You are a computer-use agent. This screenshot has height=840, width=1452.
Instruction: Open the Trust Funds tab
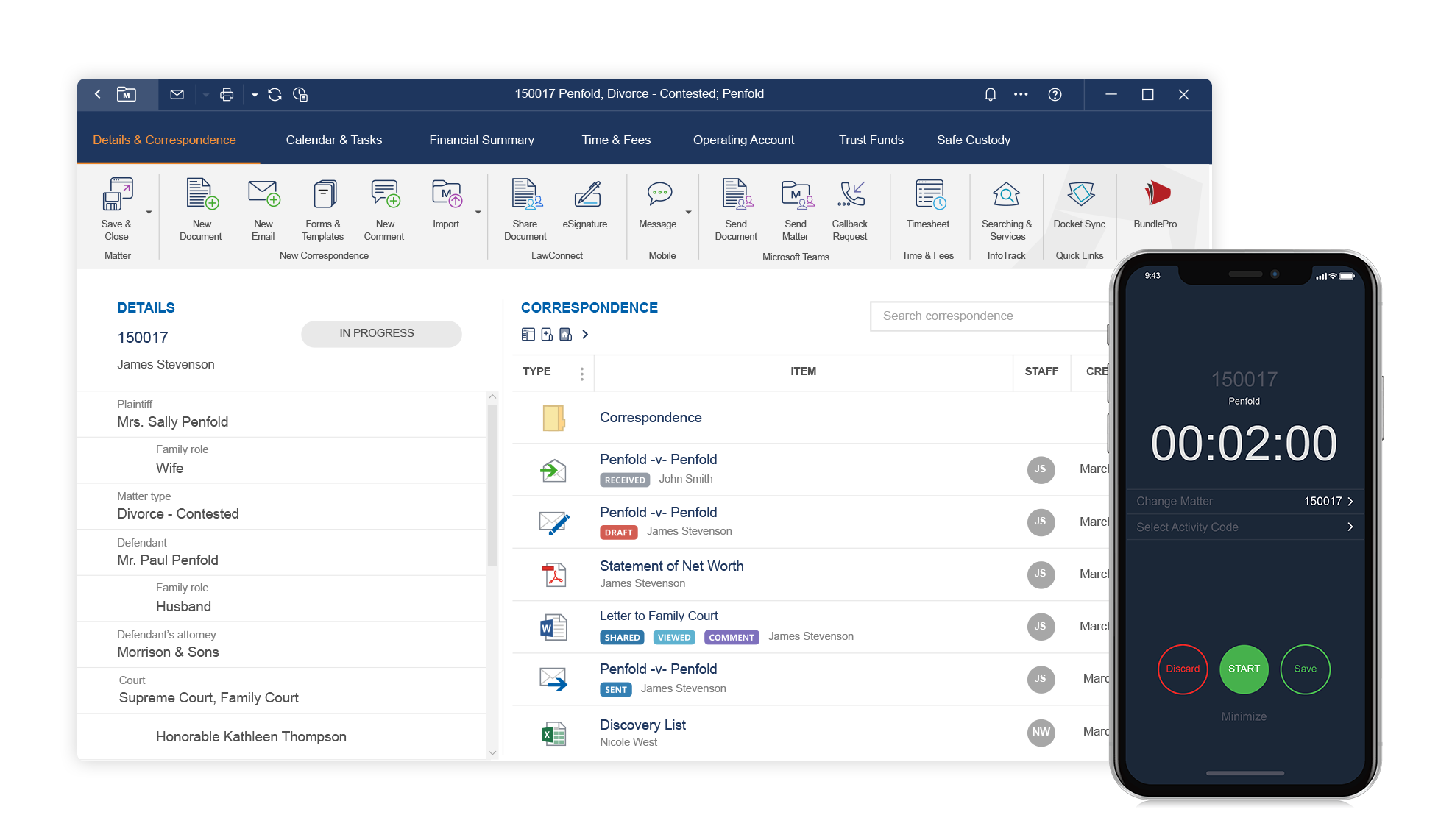871,140
